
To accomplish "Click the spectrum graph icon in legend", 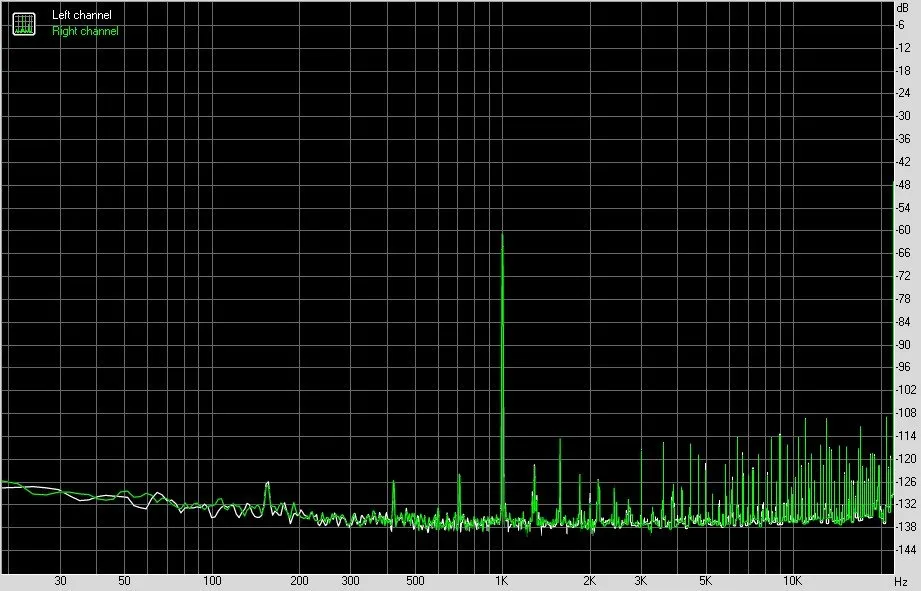I will tap(24, 23).
